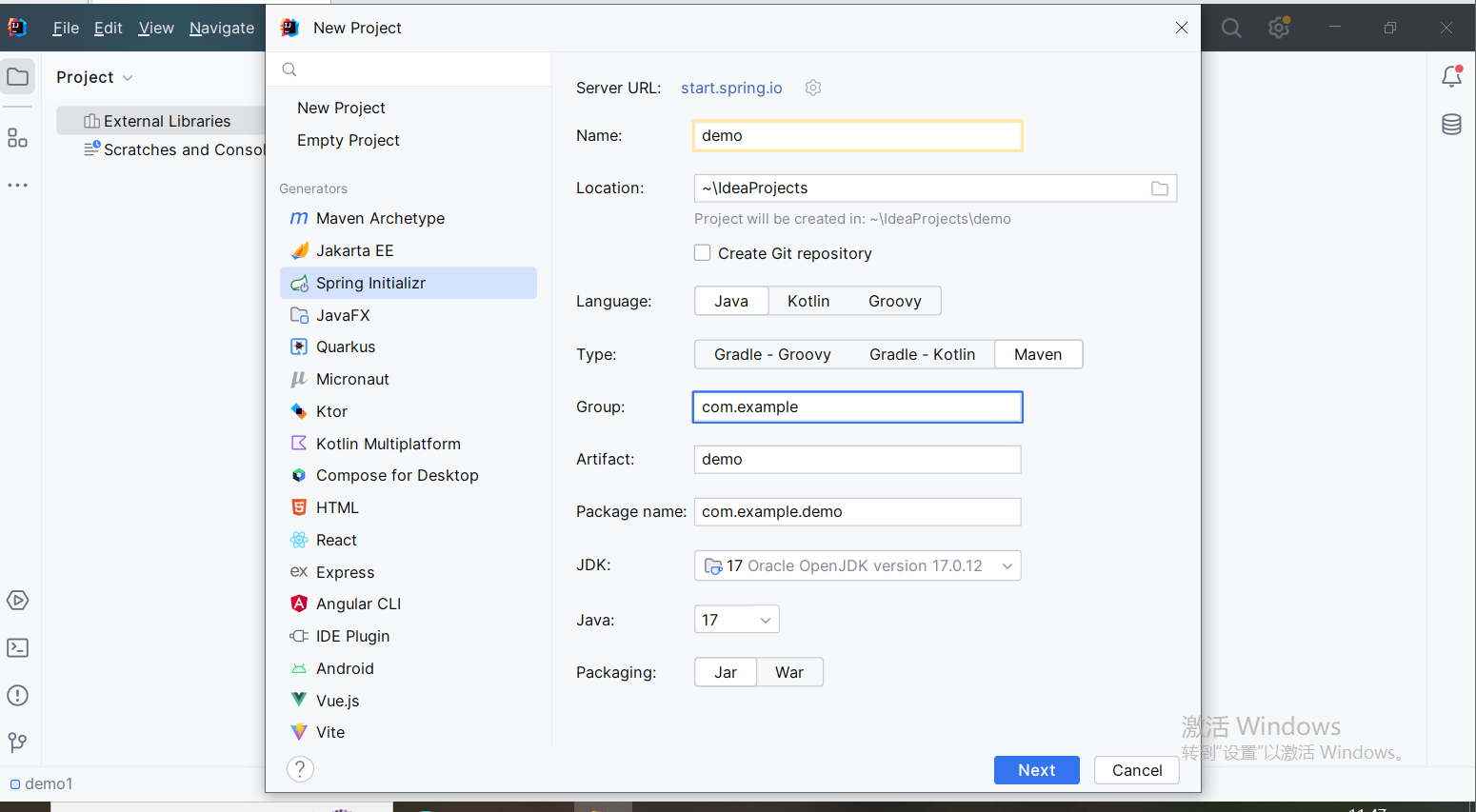Image resolution: width=1476 pixels, height=812 pixels.
Task: Select the Jakarta EE generator
Action: point(409,250)
